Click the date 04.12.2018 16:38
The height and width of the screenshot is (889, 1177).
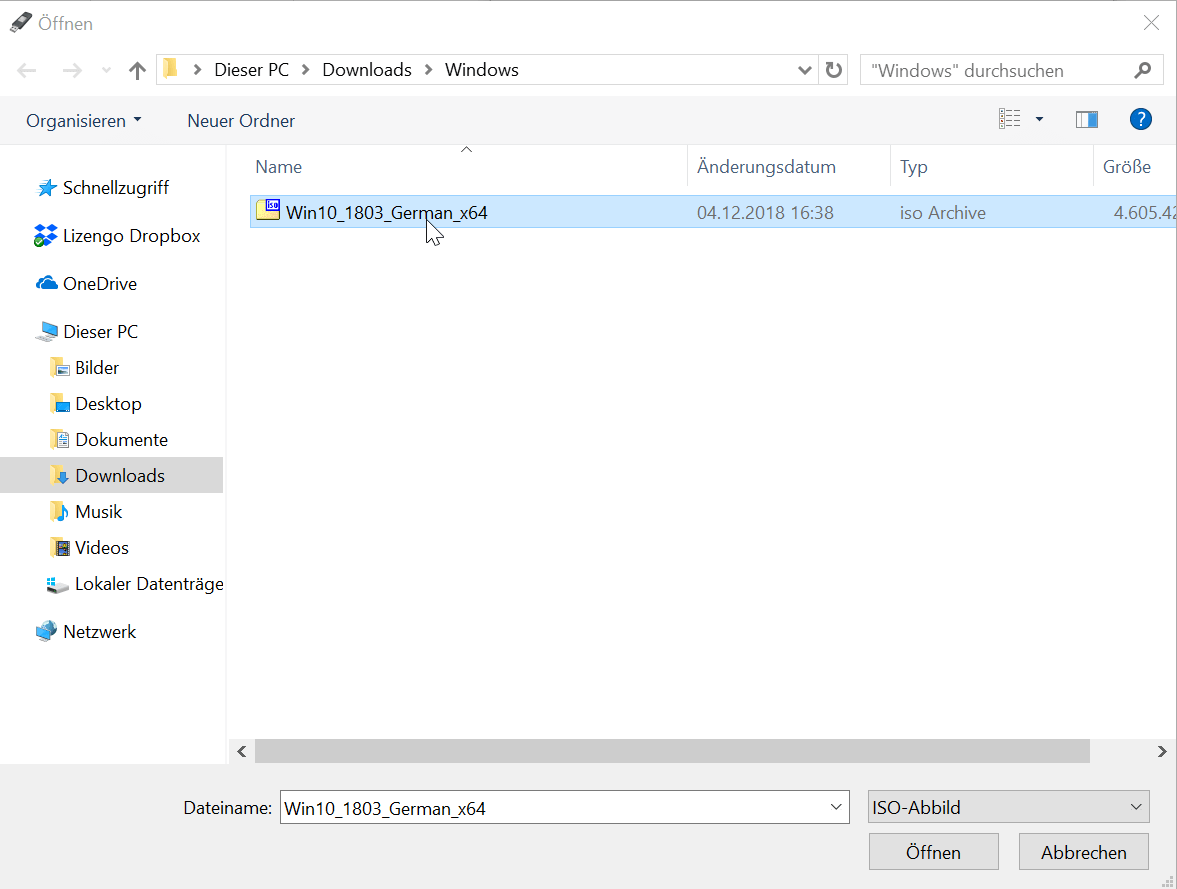765,213
